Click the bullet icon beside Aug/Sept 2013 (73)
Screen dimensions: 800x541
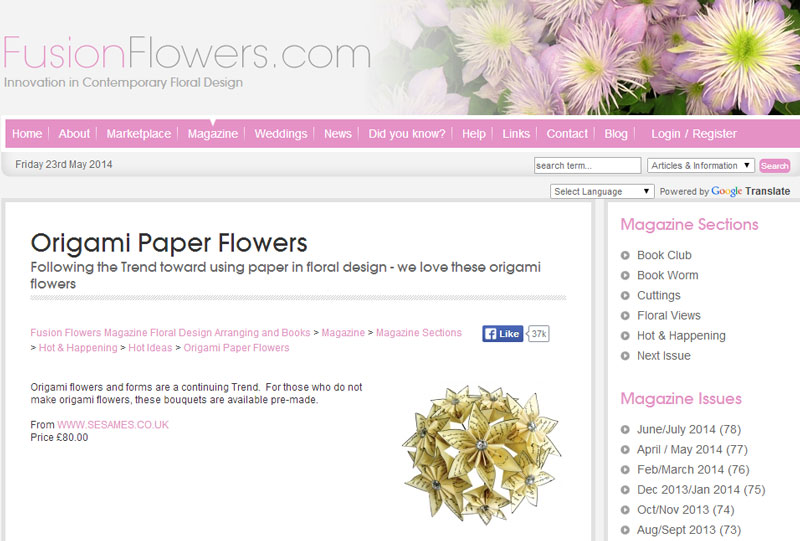point(625,530)
